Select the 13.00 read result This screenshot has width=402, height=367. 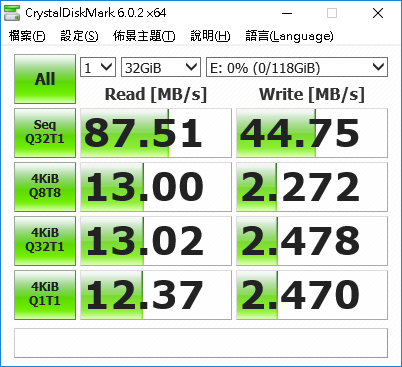pos(156,187)
